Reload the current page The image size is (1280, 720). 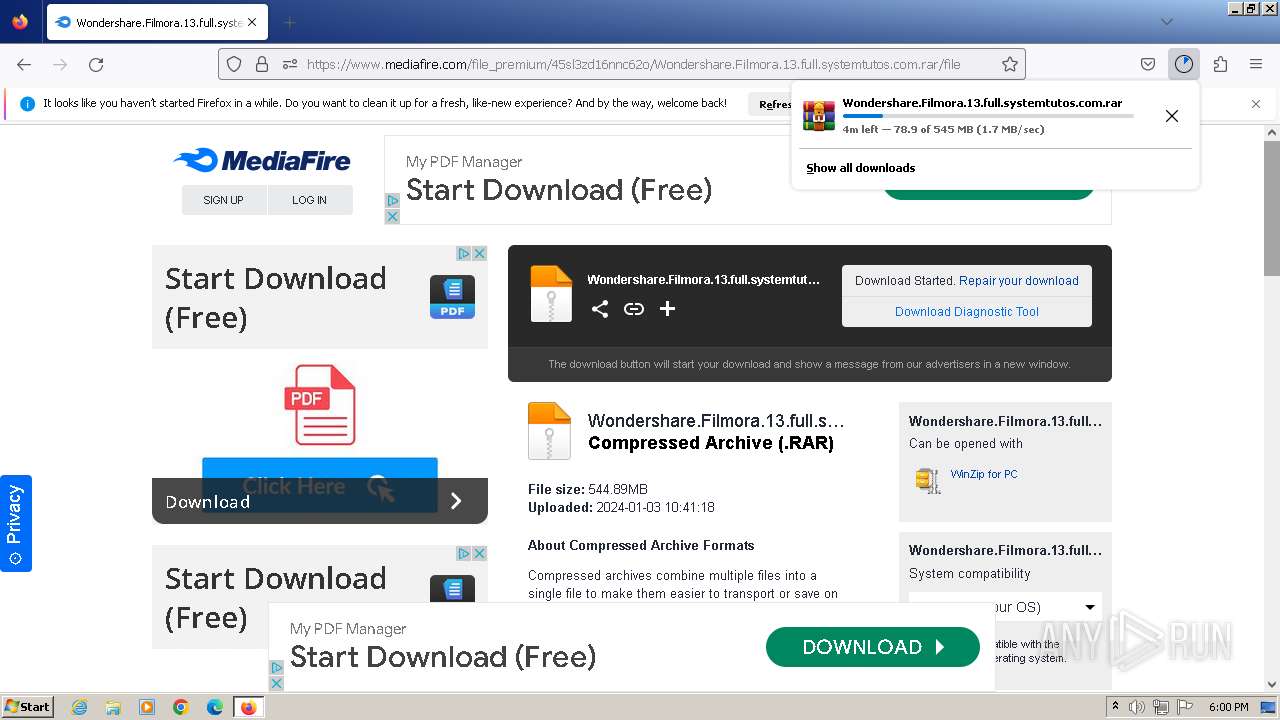[96, 64]
